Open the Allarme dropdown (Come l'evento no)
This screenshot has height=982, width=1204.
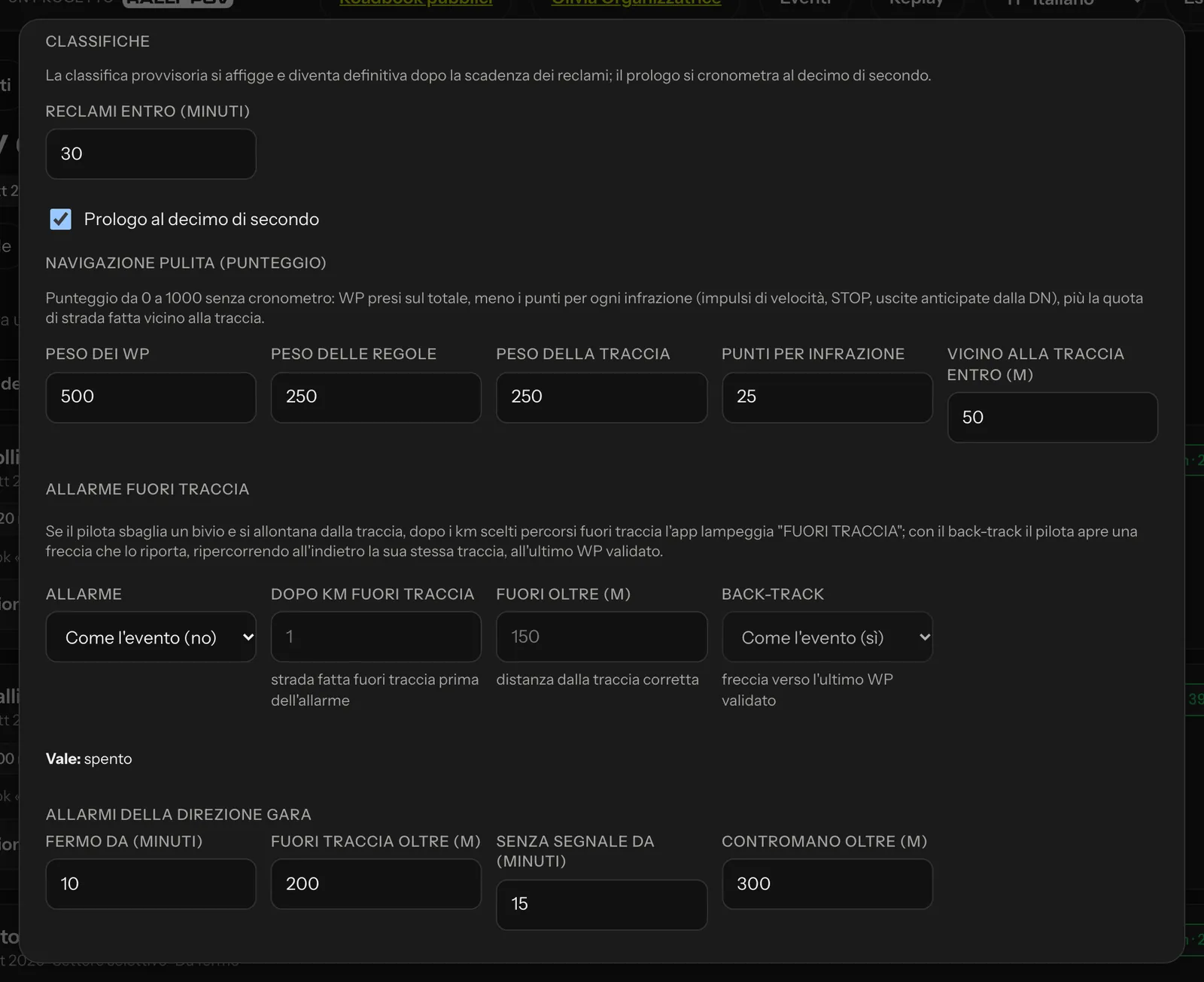pyautogui.click(x=150, y=637)
